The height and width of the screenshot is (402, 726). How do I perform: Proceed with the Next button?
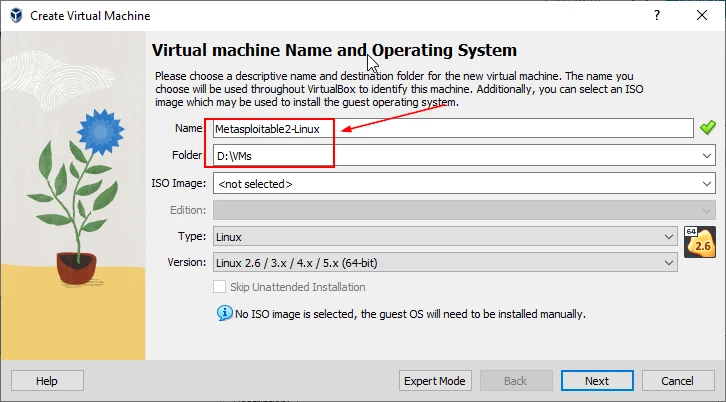coord(597,381)
